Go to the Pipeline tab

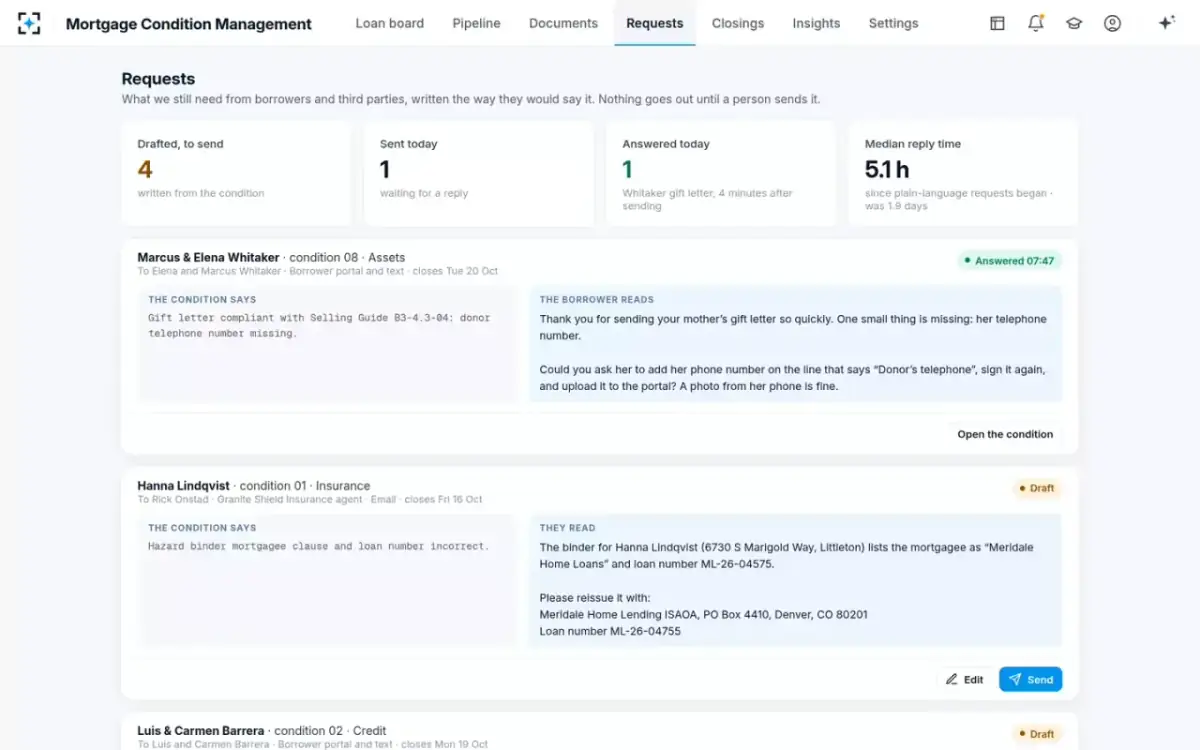pyautogui.click(x=476, y=23)
